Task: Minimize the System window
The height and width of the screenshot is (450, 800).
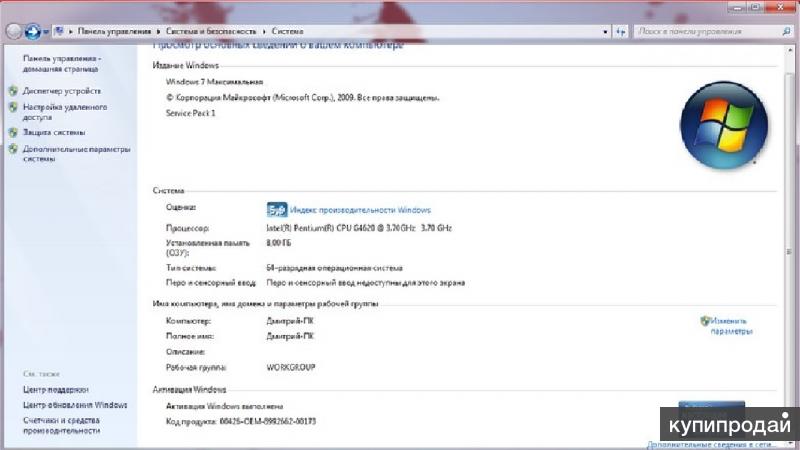Action: point(737,7)
